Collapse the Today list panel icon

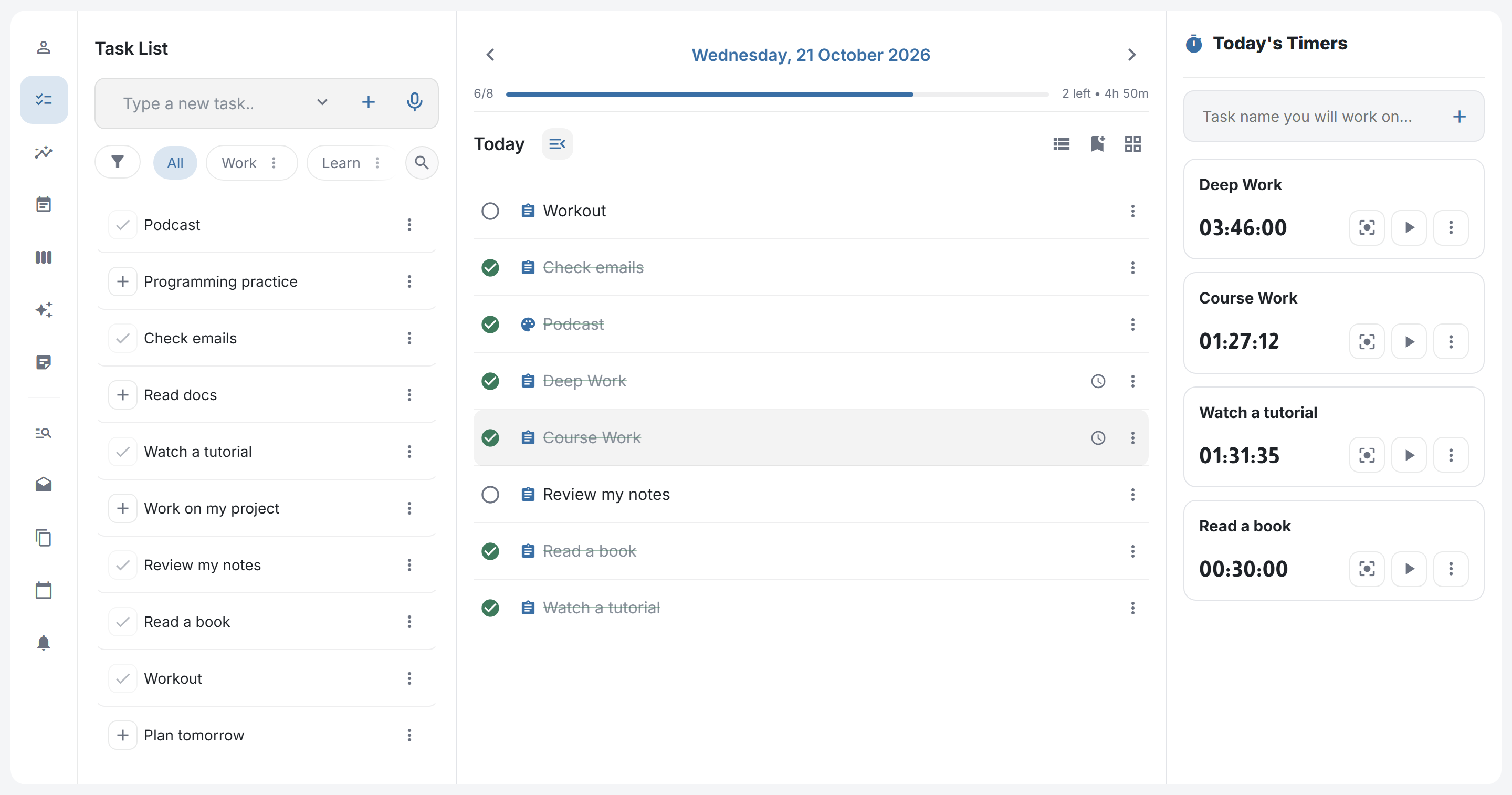[x=556, y=144]
